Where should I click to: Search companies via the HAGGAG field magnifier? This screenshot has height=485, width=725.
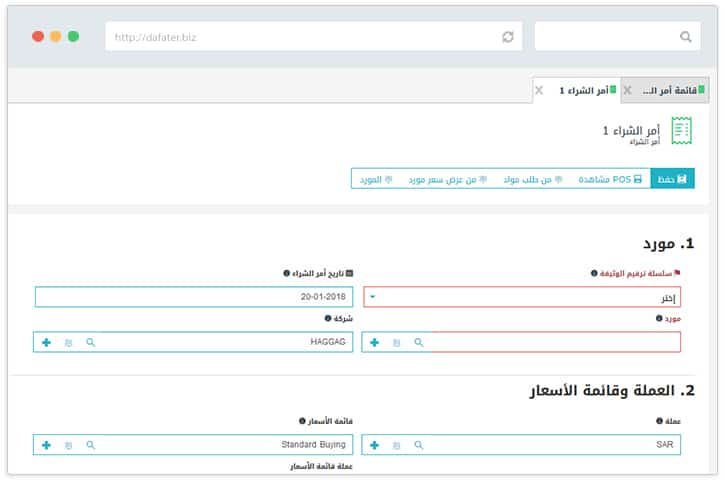[90, 342]
